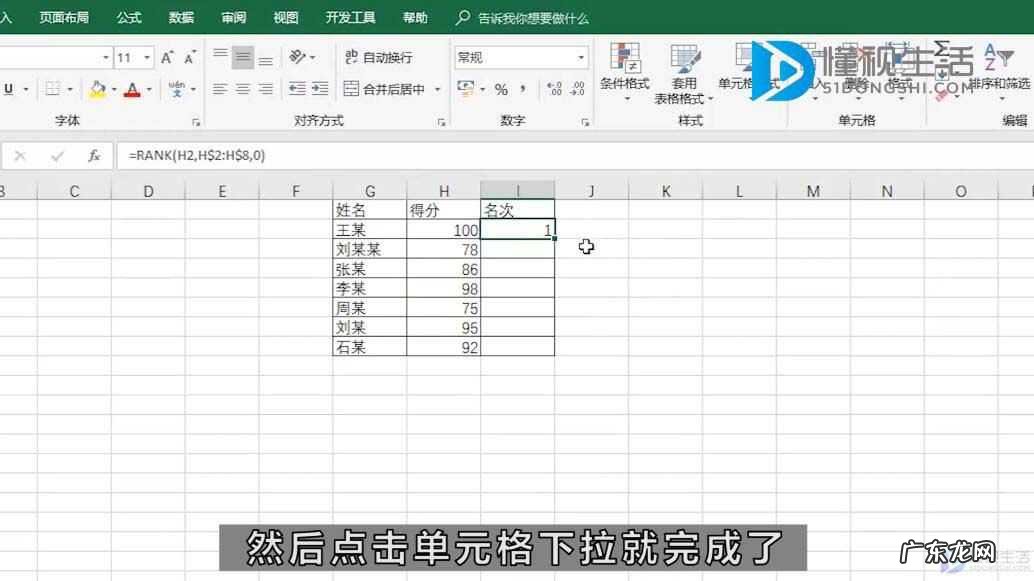Switch to the 数据 ribbon tab
This screenshot has height=581, width=1034.
point(180,17)
